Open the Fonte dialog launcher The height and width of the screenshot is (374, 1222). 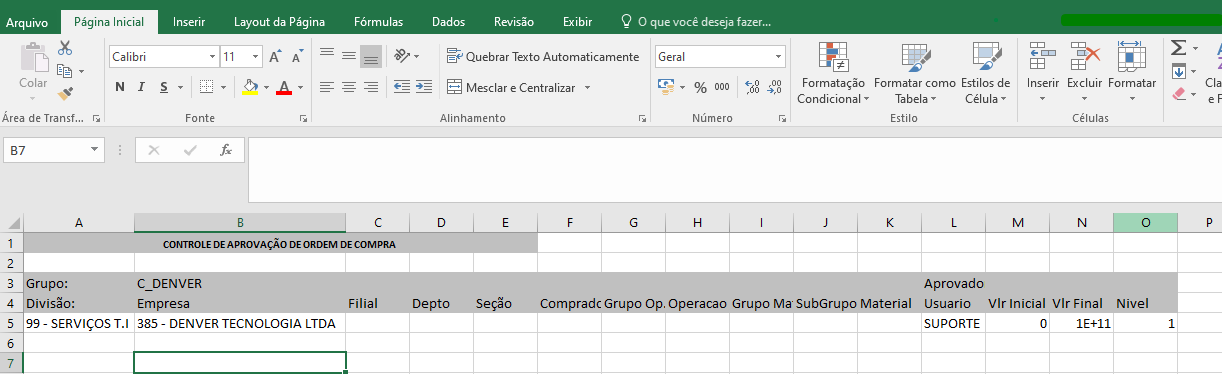303,118
